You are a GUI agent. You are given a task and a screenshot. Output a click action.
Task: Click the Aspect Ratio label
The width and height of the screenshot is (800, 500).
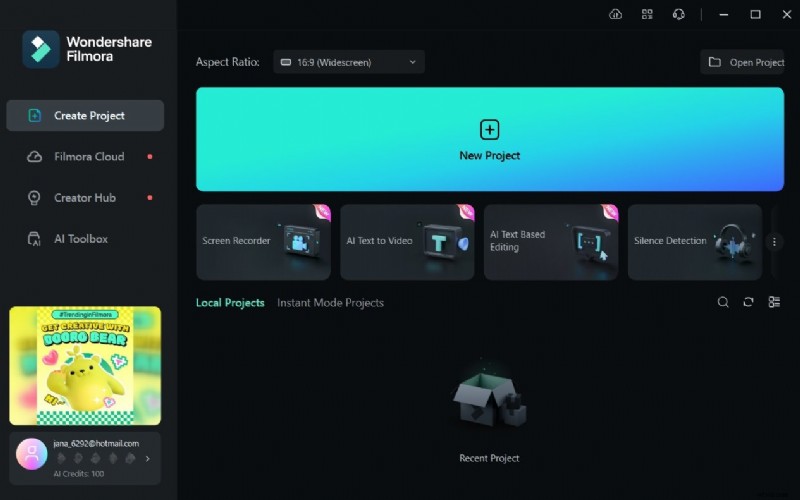[228, 62]
